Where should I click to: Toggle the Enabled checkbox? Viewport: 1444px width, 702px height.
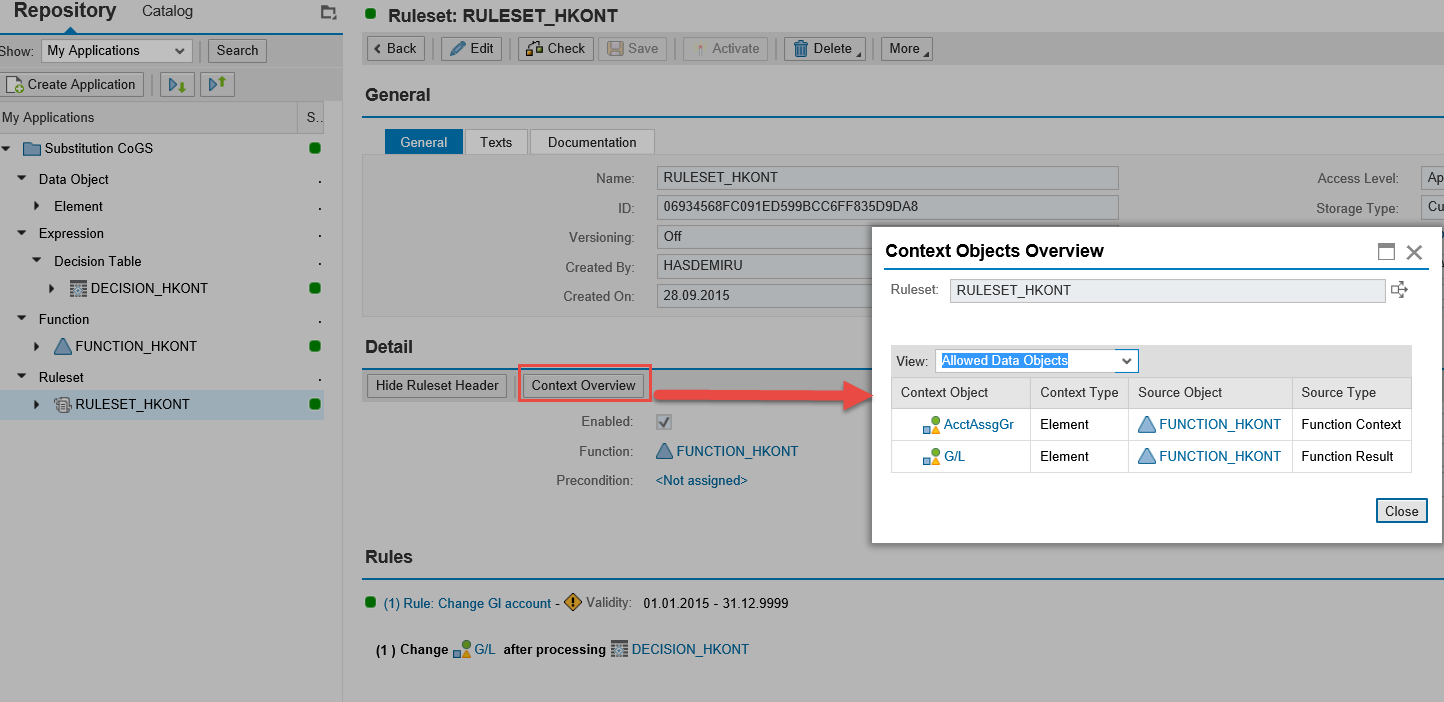(664, 422)
